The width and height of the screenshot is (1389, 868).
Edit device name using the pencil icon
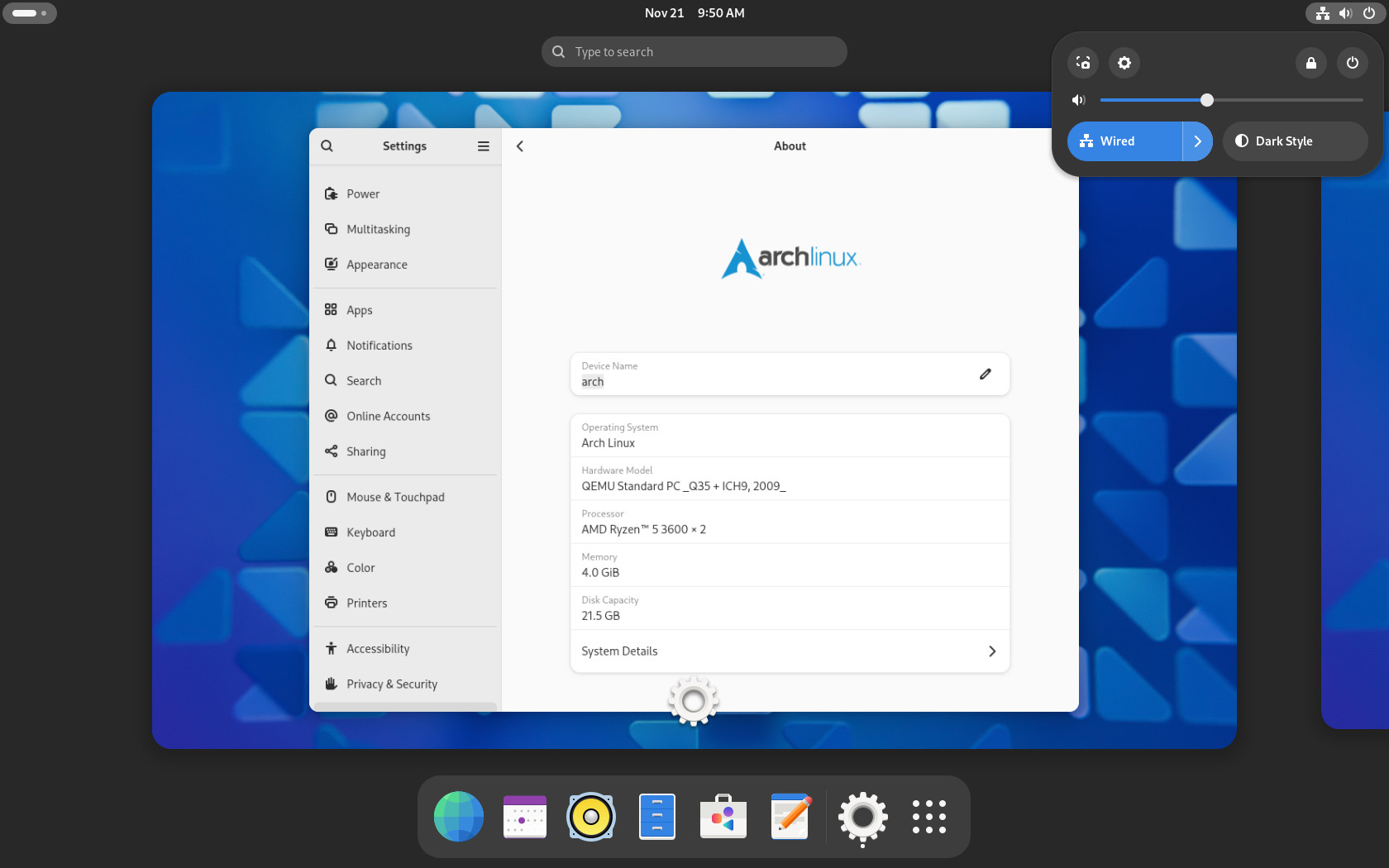[986, 374]
